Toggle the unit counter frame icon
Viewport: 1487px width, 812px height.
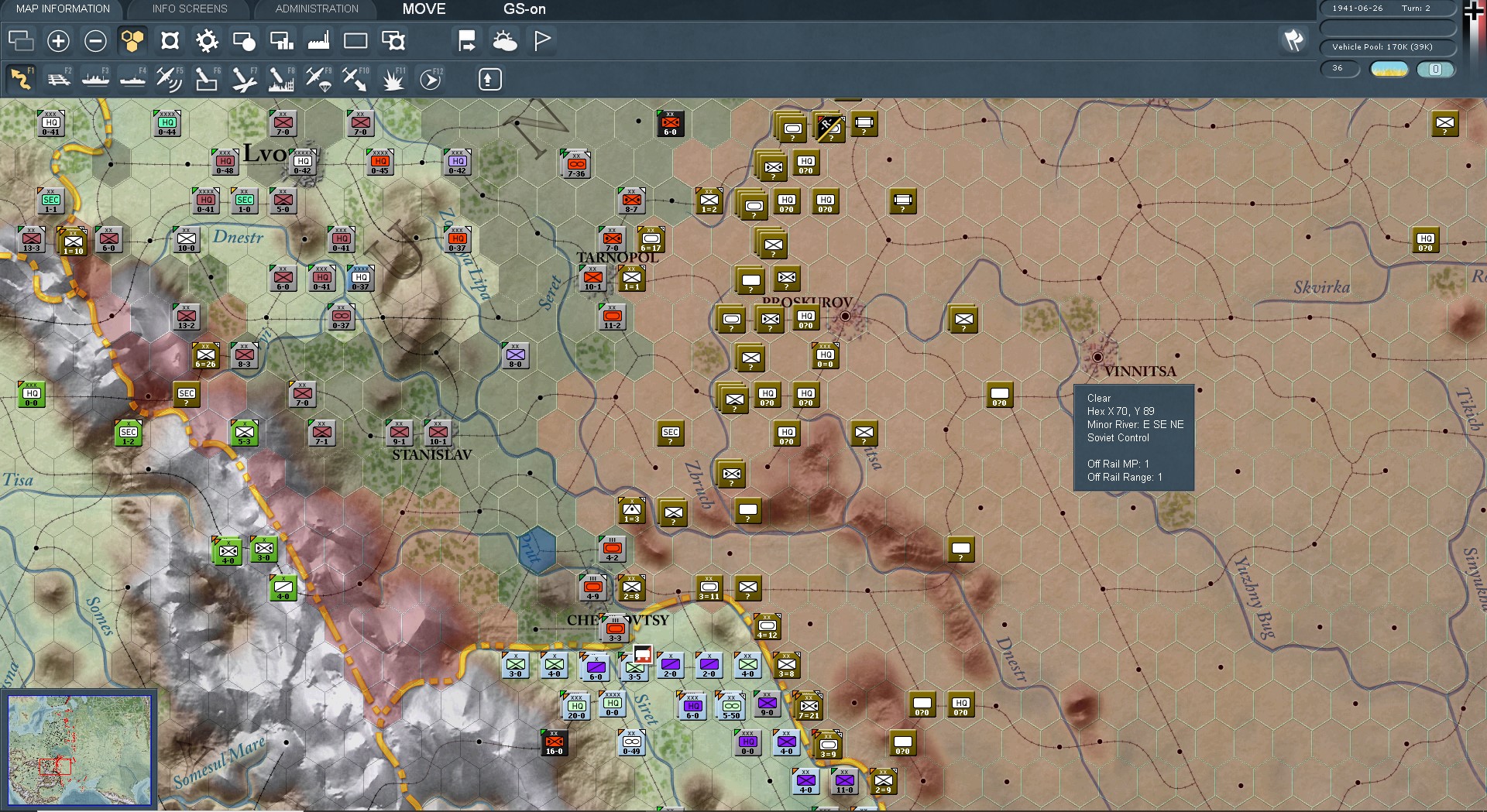click(170, 40)
